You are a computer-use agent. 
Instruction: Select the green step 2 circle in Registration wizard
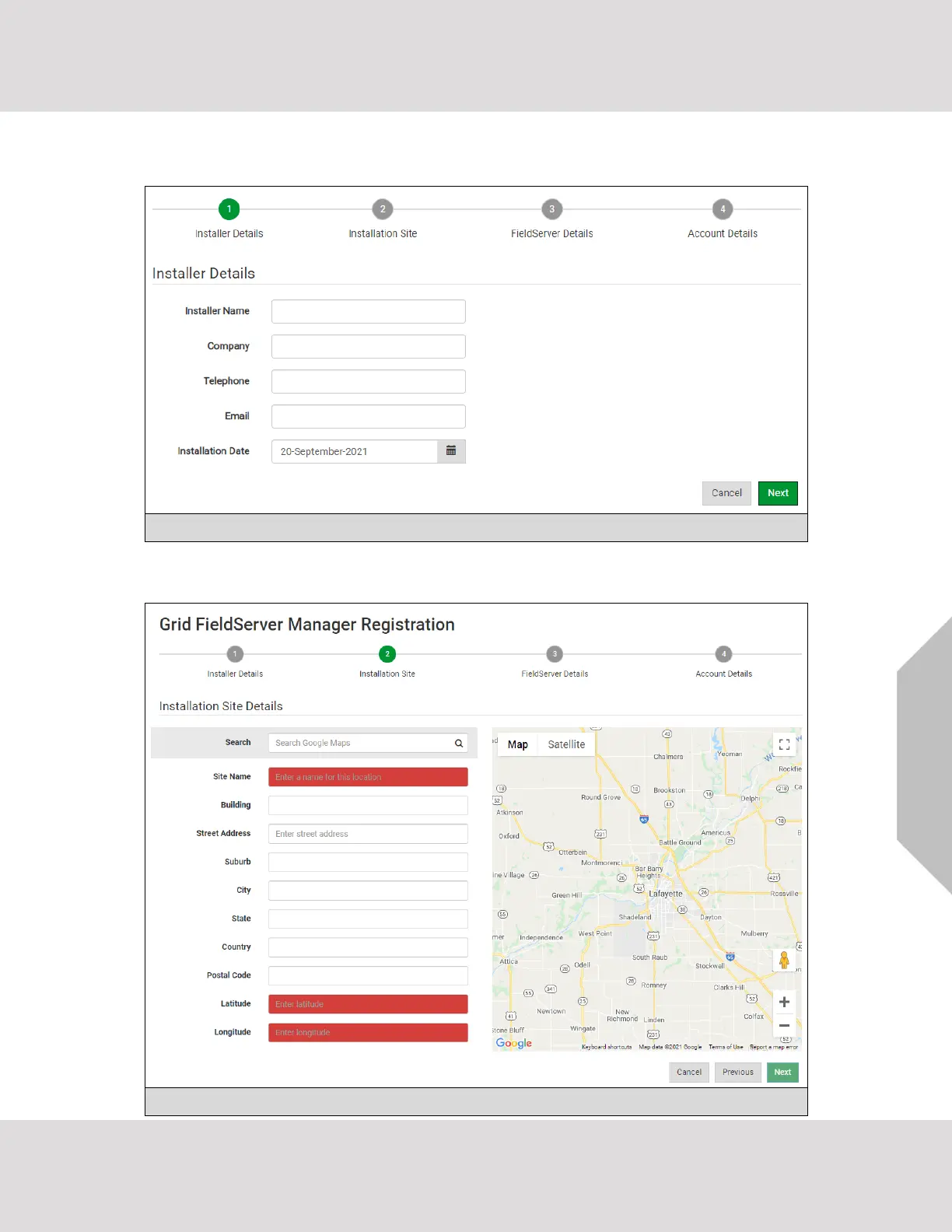click(x=387, y=654)
